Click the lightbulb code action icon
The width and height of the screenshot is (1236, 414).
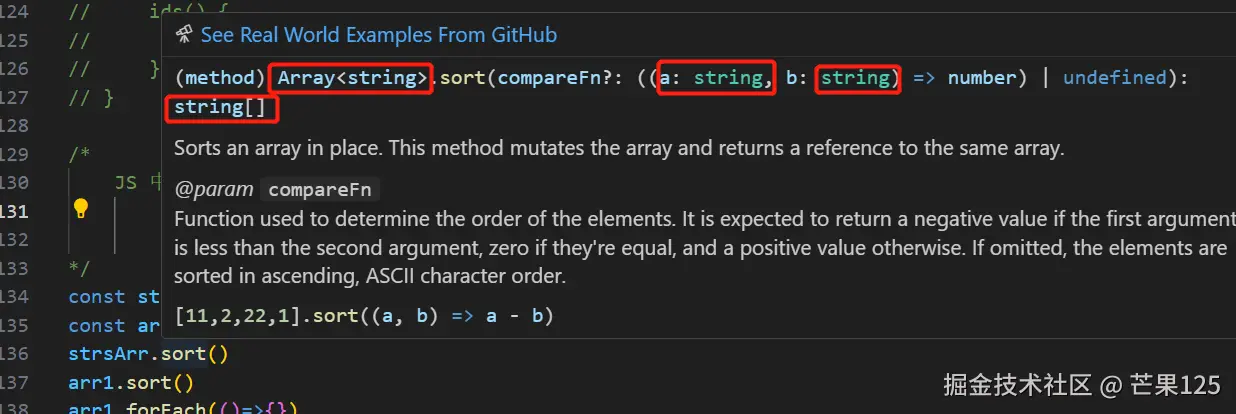coord(81,209)
